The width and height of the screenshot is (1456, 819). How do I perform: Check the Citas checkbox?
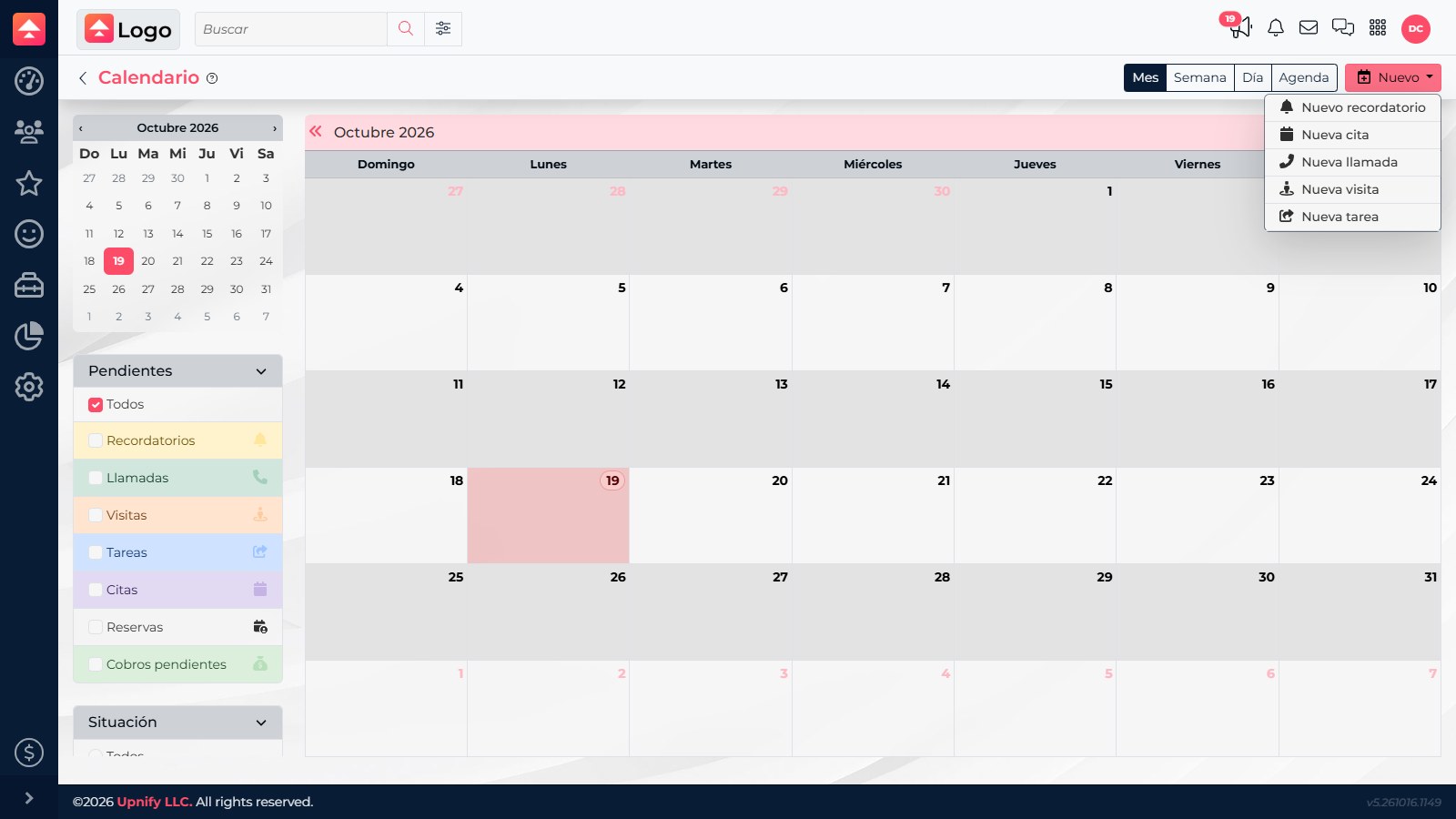(x=96, y=591)
